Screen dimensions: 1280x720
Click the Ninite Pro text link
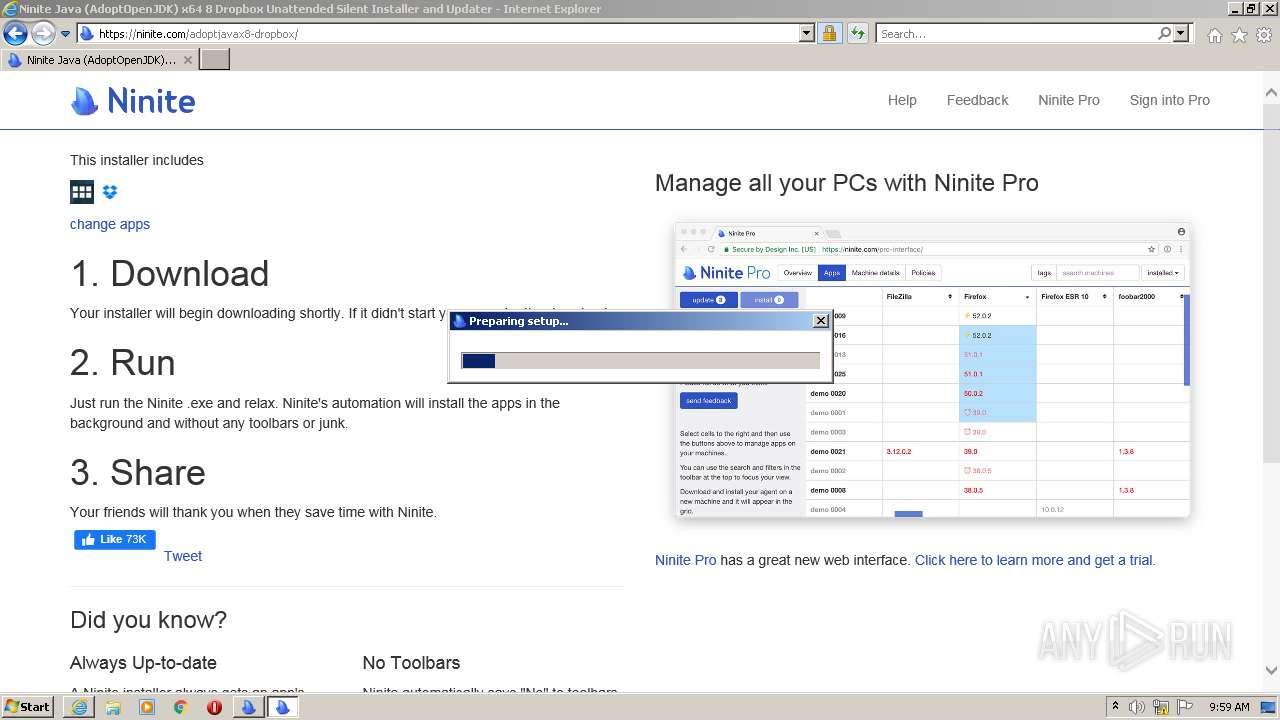click(685, 560)
